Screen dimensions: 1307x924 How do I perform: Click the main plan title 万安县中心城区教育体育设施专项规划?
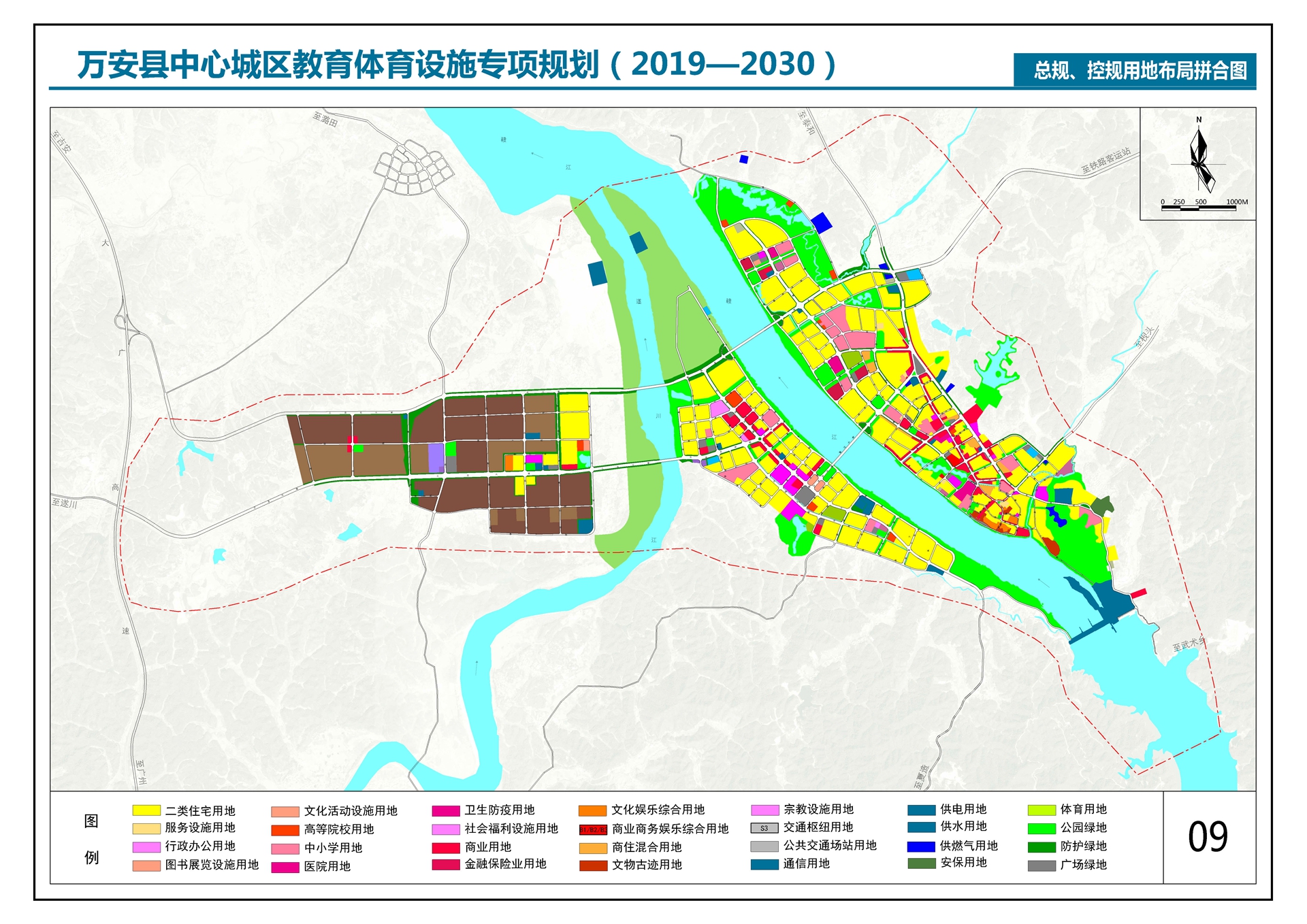338,65
